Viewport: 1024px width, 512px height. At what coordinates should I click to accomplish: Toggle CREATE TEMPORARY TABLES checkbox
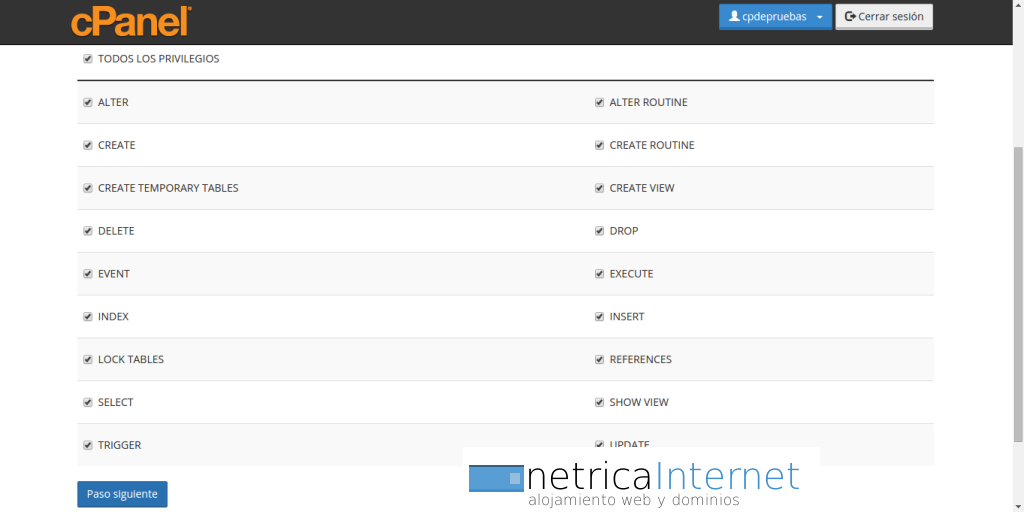[x=88, y=188]
